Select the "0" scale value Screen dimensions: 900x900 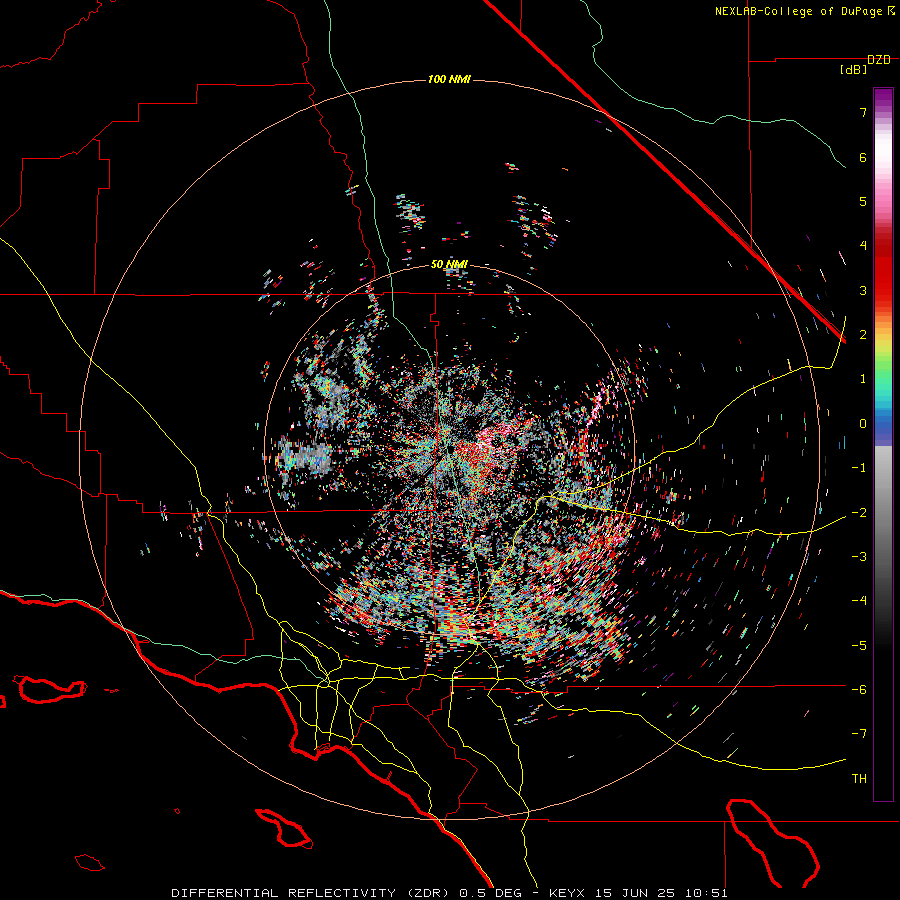point(863,424)
